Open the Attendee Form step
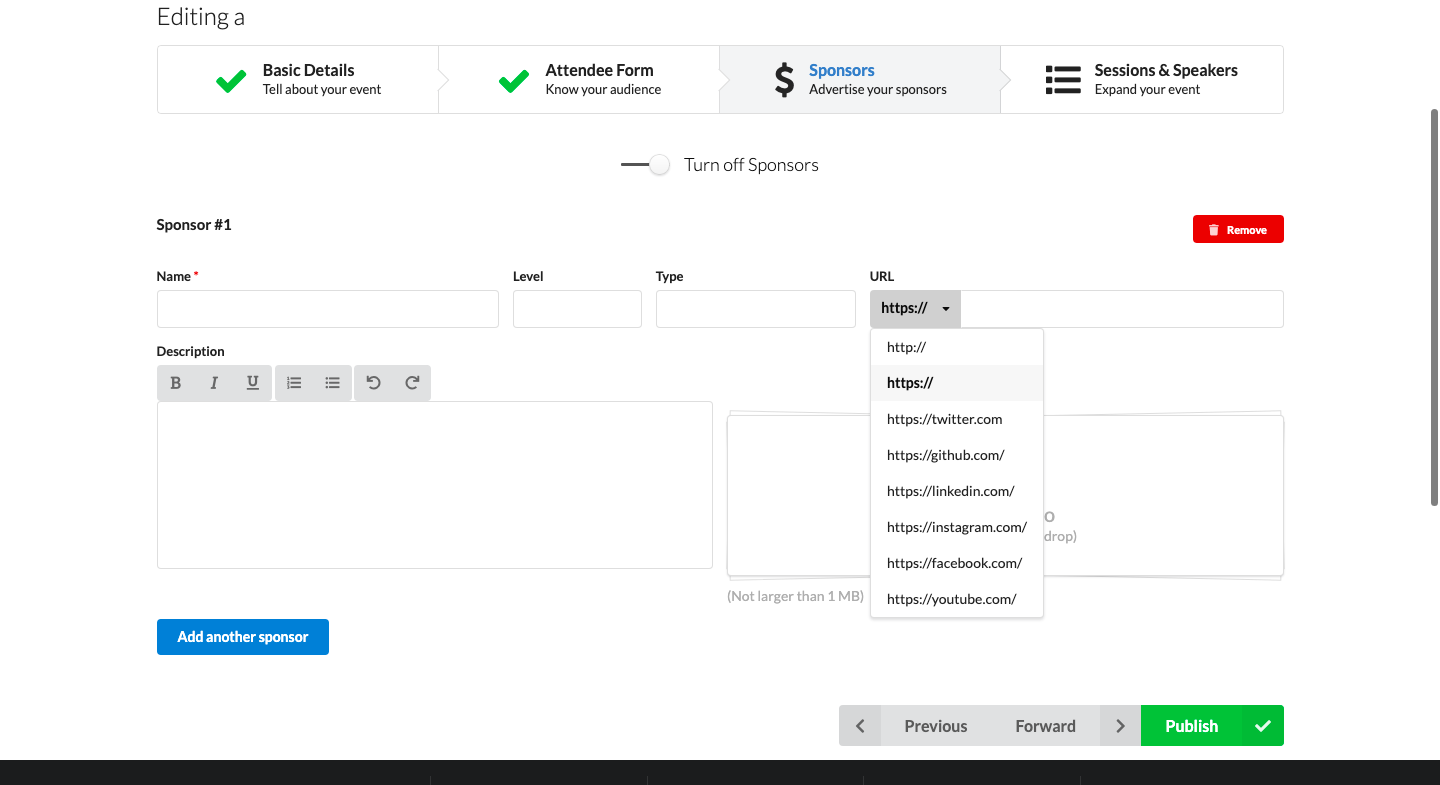The height and width of the screenshot is (785, 1440). coord(579,79)
